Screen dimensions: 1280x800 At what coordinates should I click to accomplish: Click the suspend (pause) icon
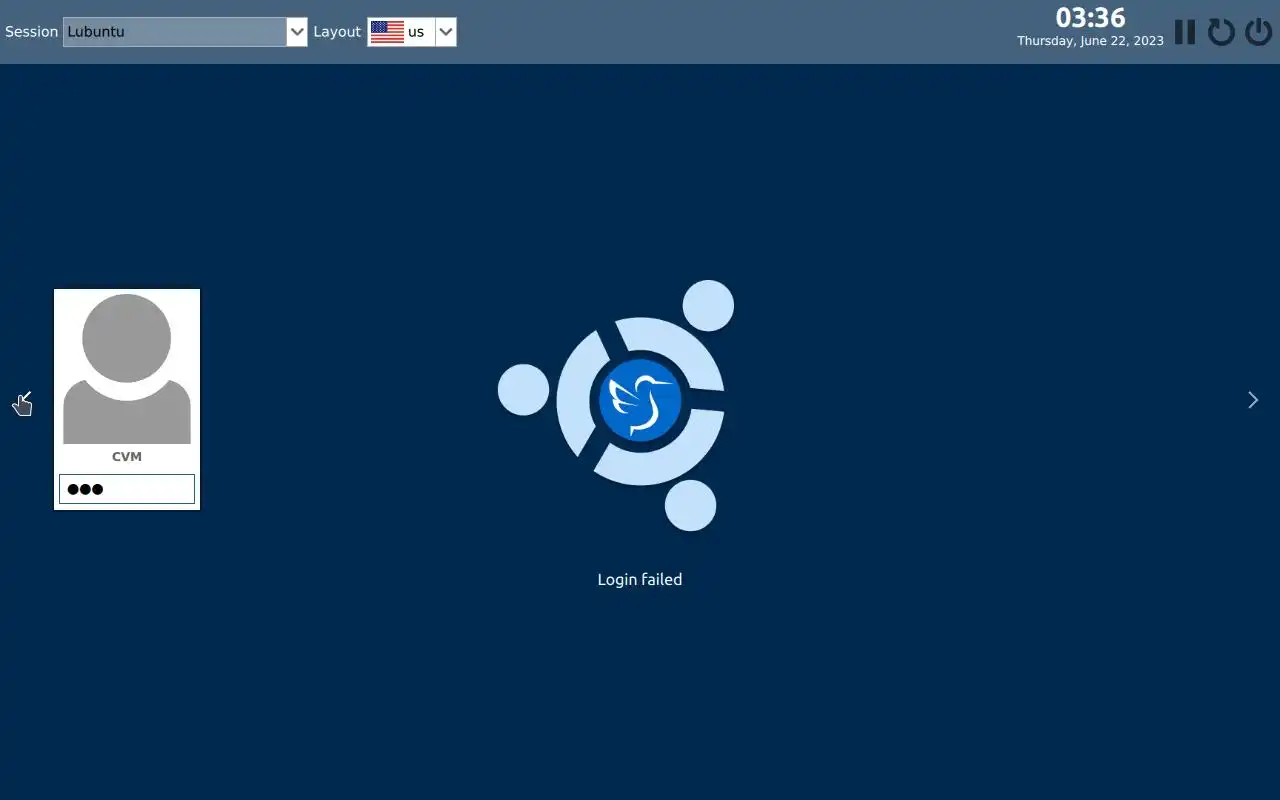1185,32
